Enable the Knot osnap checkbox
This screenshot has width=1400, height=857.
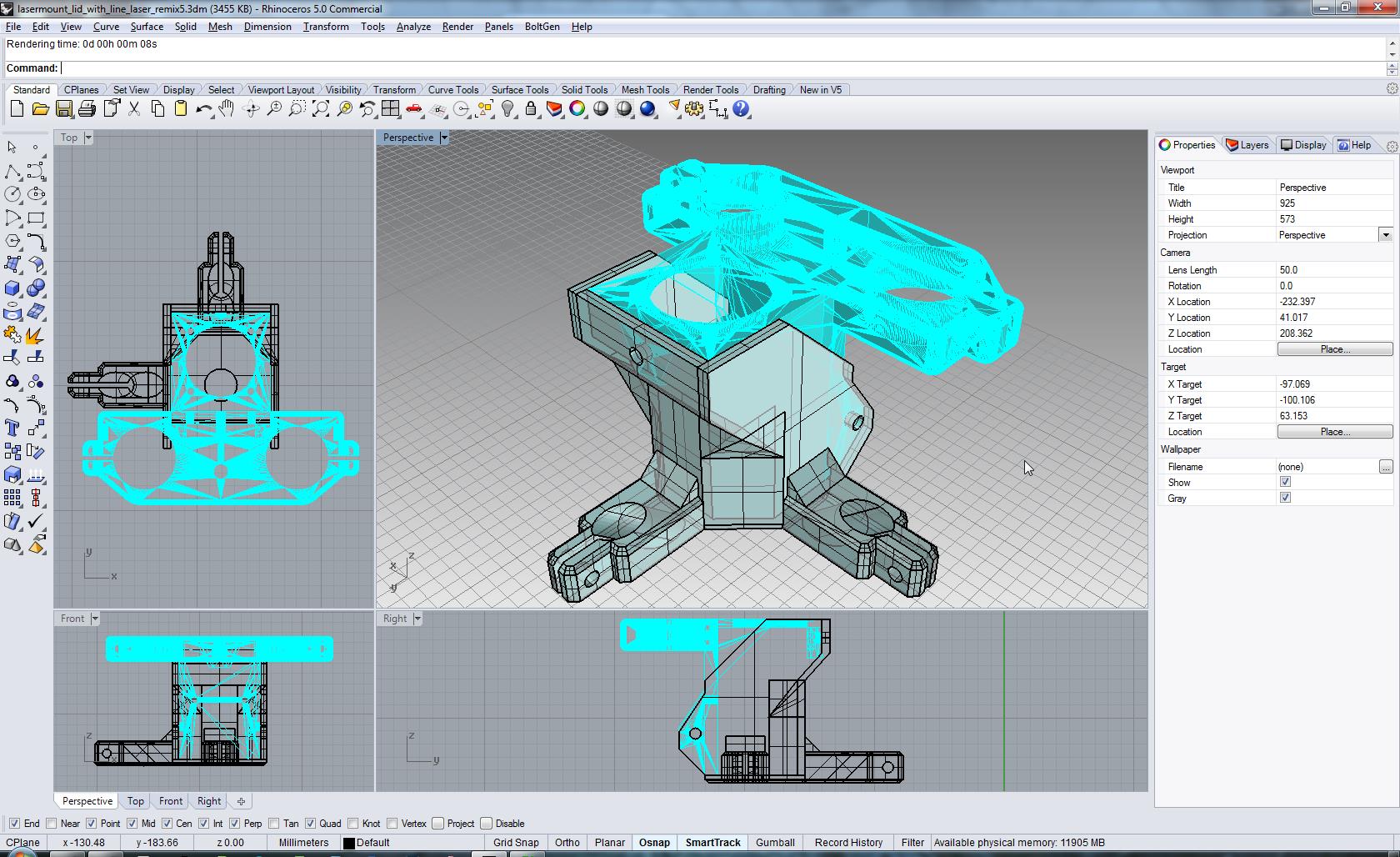[354, 824]
